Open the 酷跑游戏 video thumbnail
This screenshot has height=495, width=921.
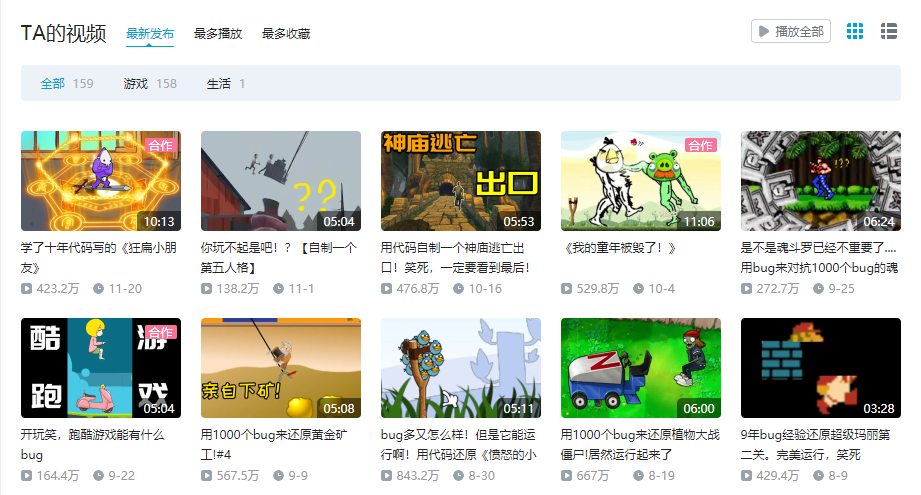(x=101, y=368)
